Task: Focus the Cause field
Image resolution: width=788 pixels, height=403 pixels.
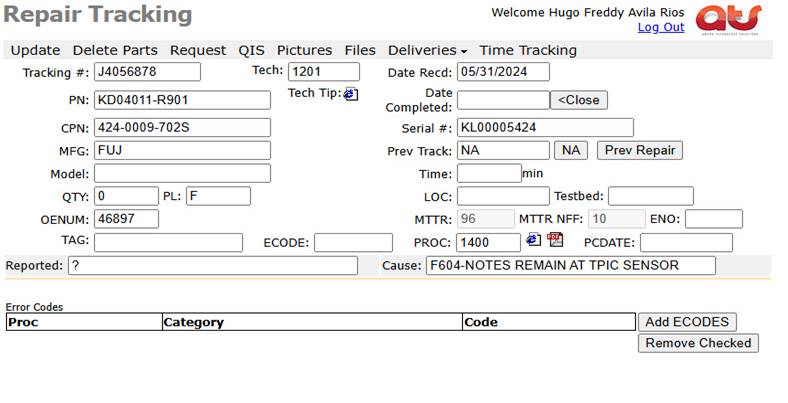Action: (571, 265)
